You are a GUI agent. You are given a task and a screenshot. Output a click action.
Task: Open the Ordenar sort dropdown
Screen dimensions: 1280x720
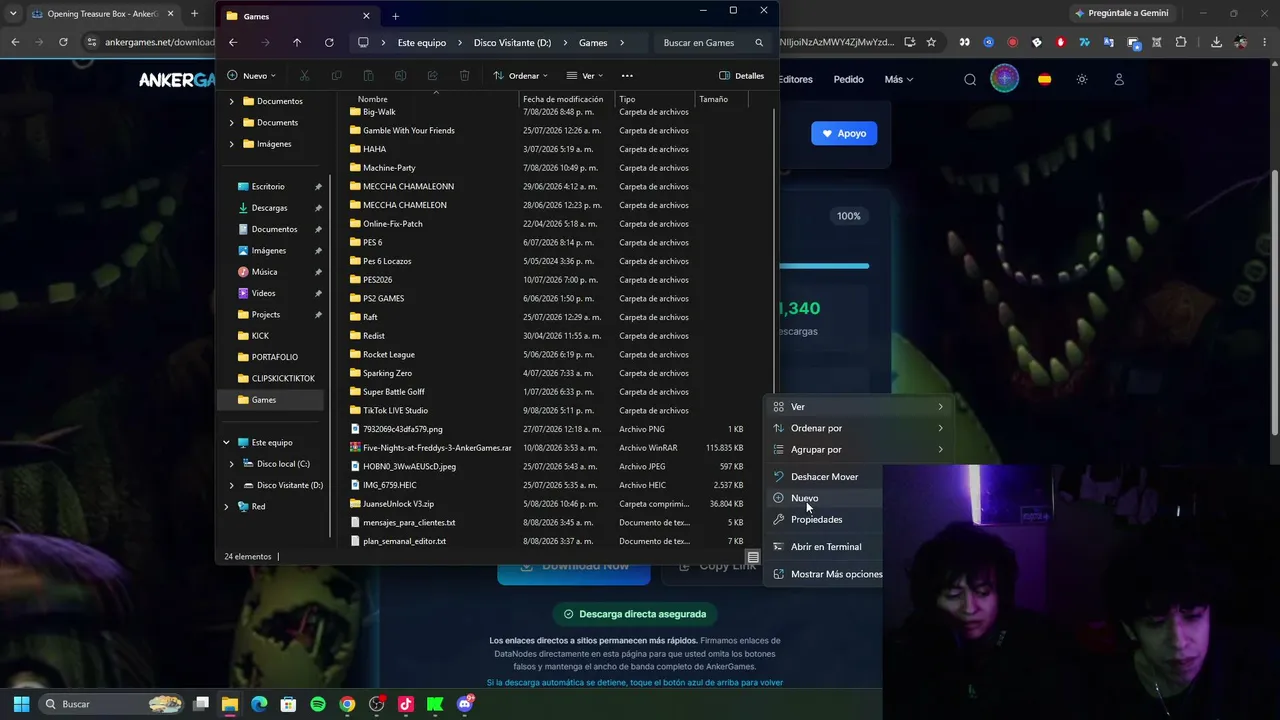(x=520, y=76)
